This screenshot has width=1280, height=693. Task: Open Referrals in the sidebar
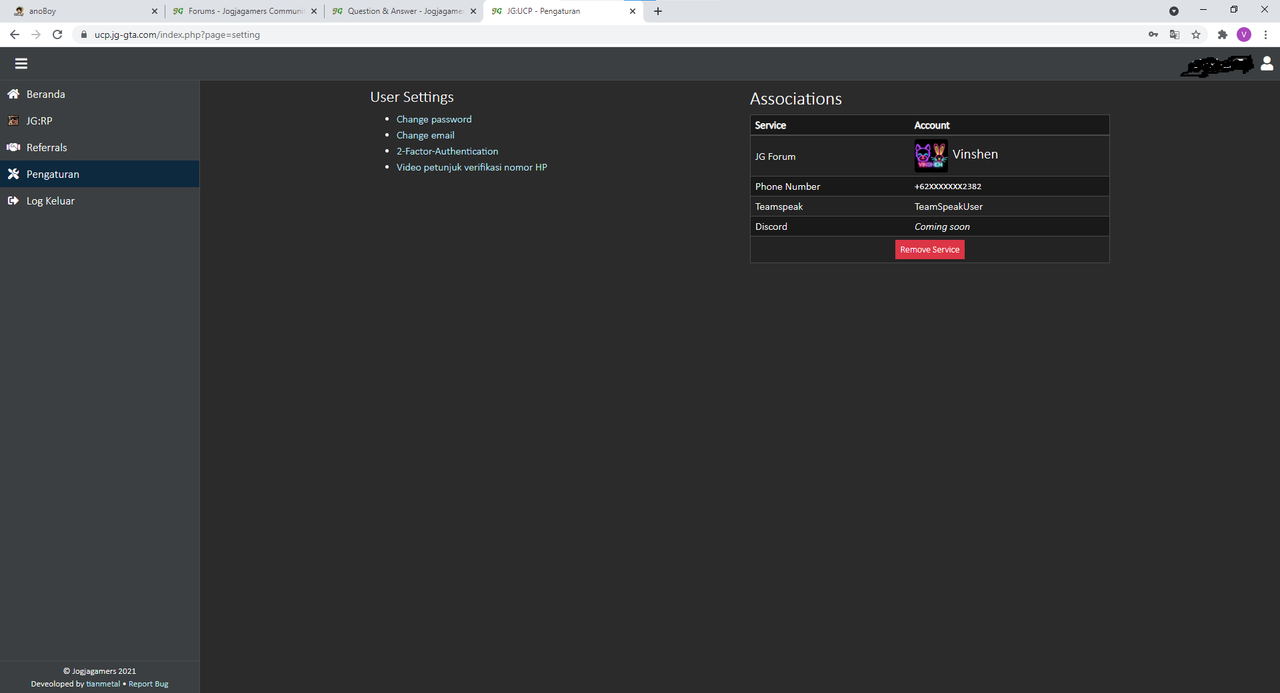(100, 148)
